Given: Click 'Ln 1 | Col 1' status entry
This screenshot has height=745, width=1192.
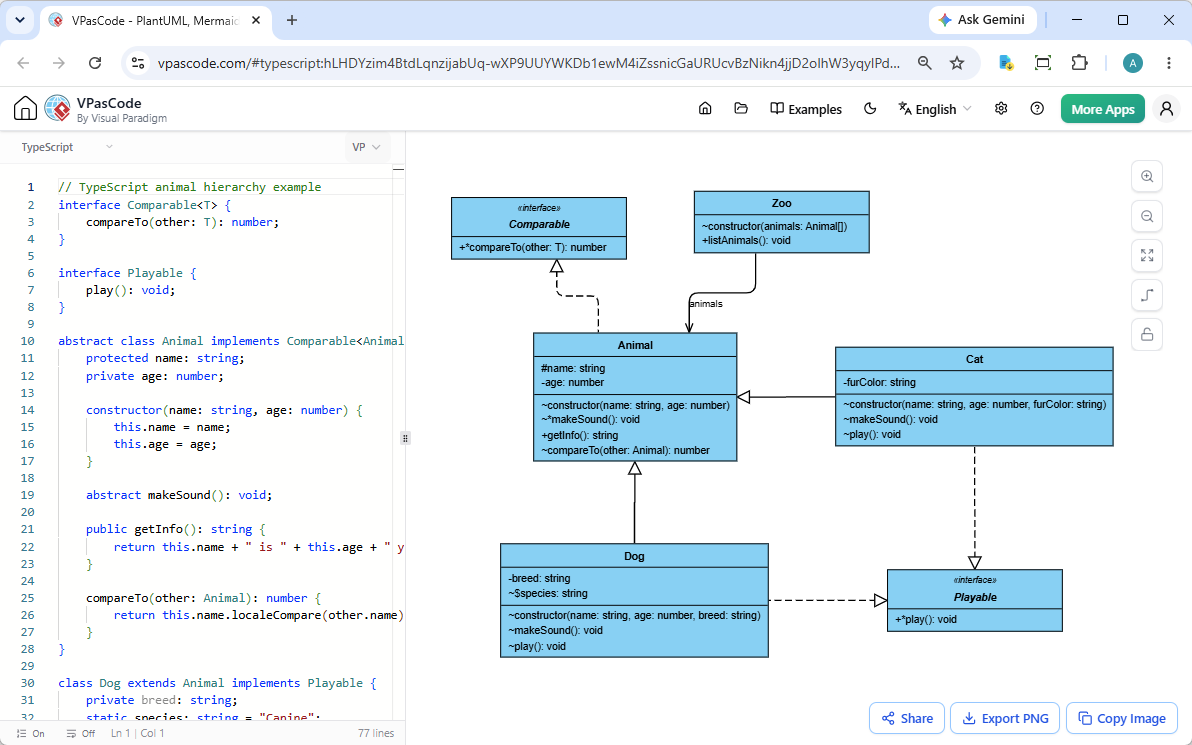Looking at the screenshot, I should (138, 734).
